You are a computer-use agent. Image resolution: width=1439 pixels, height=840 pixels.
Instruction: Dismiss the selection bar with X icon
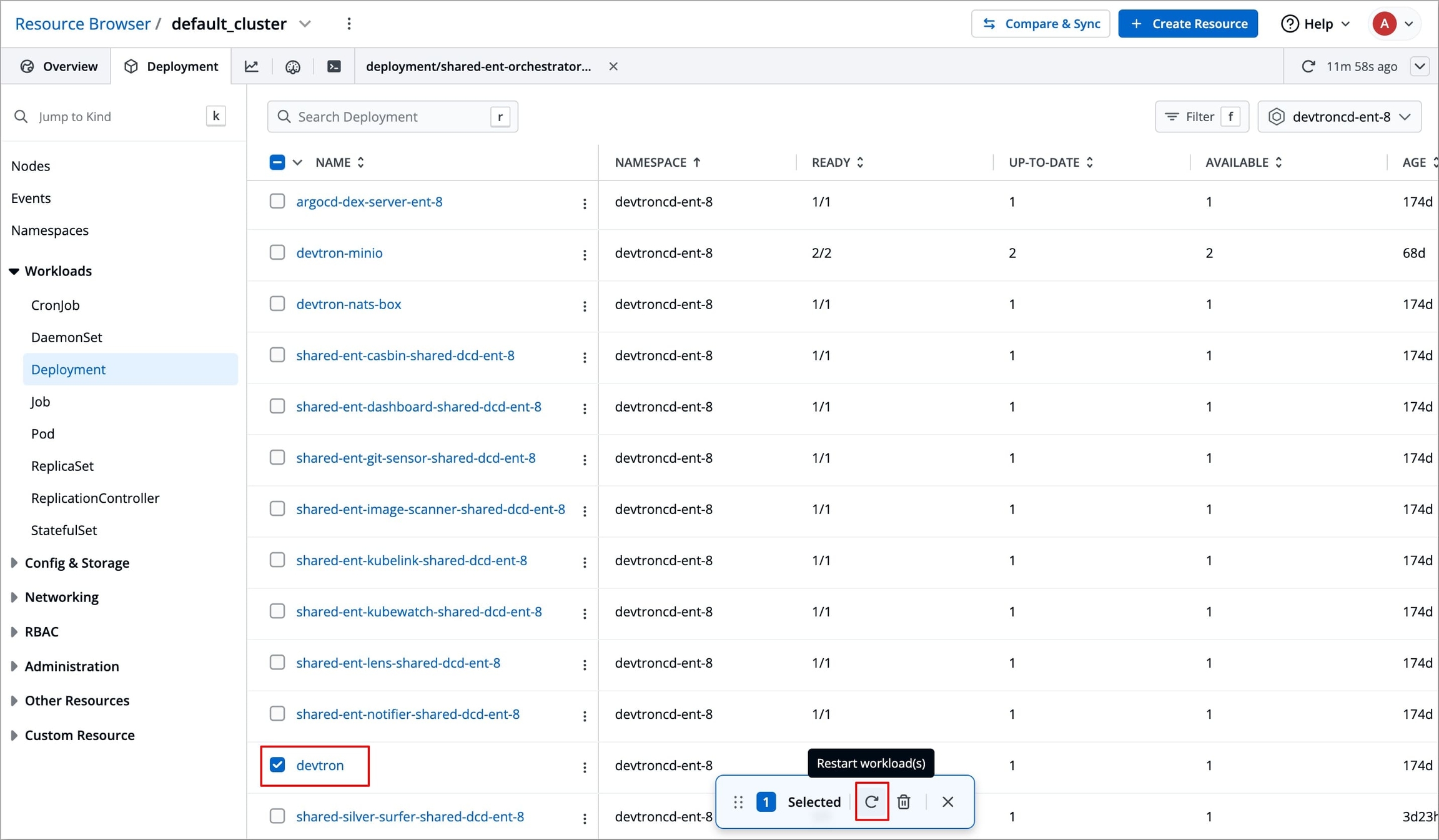pos(947,801)
